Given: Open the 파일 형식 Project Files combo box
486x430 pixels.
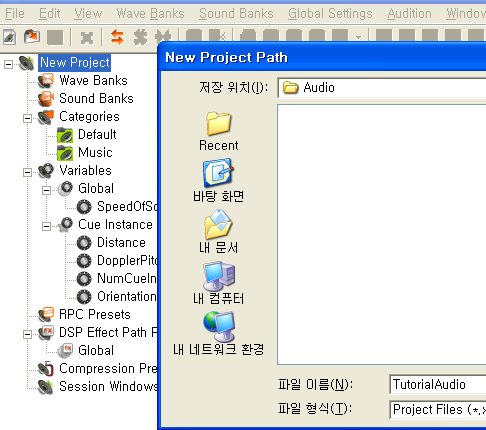Looking at the screenshot, I should coord(438,410).
